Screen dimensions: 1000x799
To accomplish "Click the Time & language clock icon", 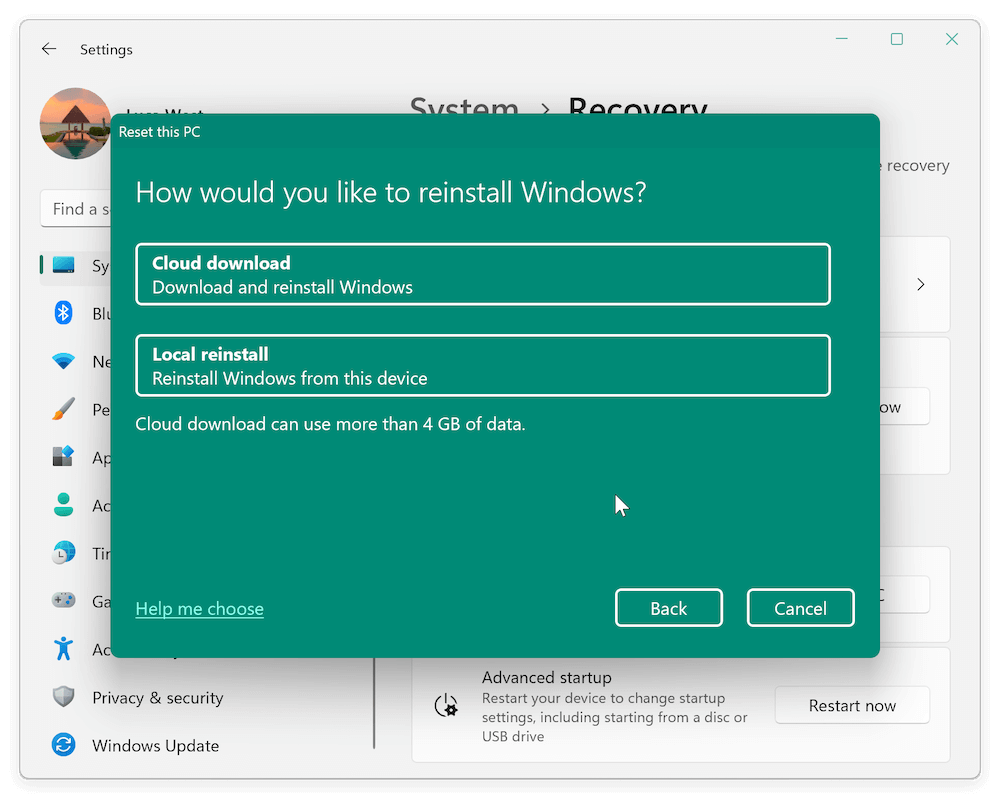I will click(x=63, y=553).
